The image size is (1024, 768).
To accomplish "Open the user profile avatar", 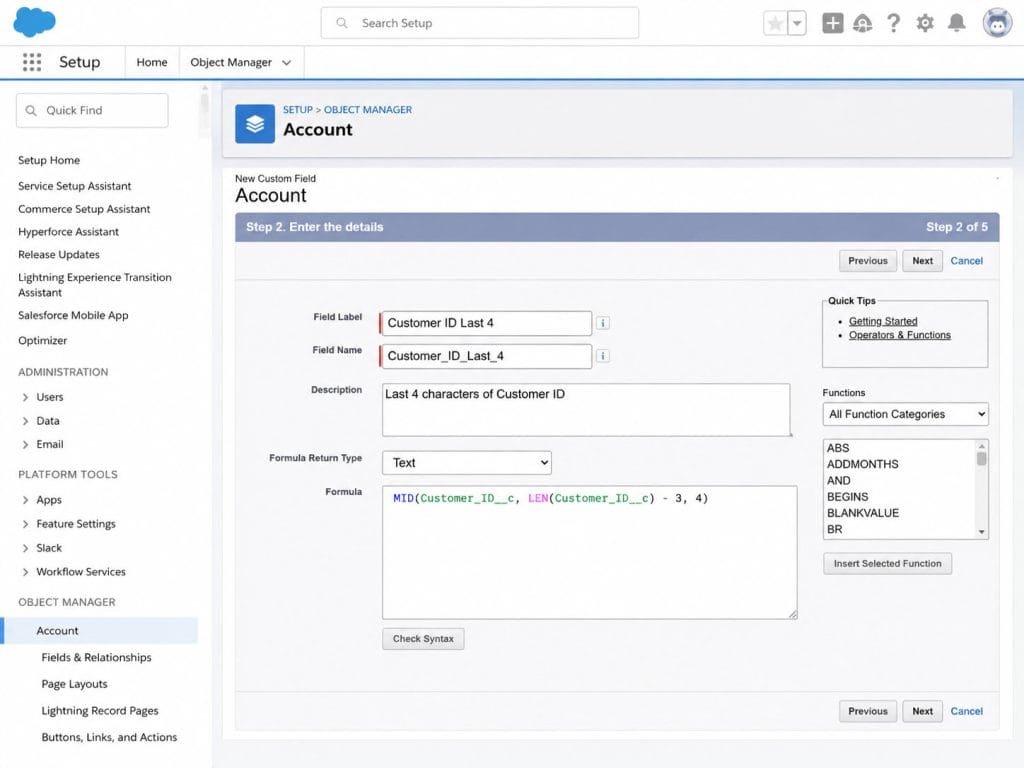I will (x=997, y=23).
